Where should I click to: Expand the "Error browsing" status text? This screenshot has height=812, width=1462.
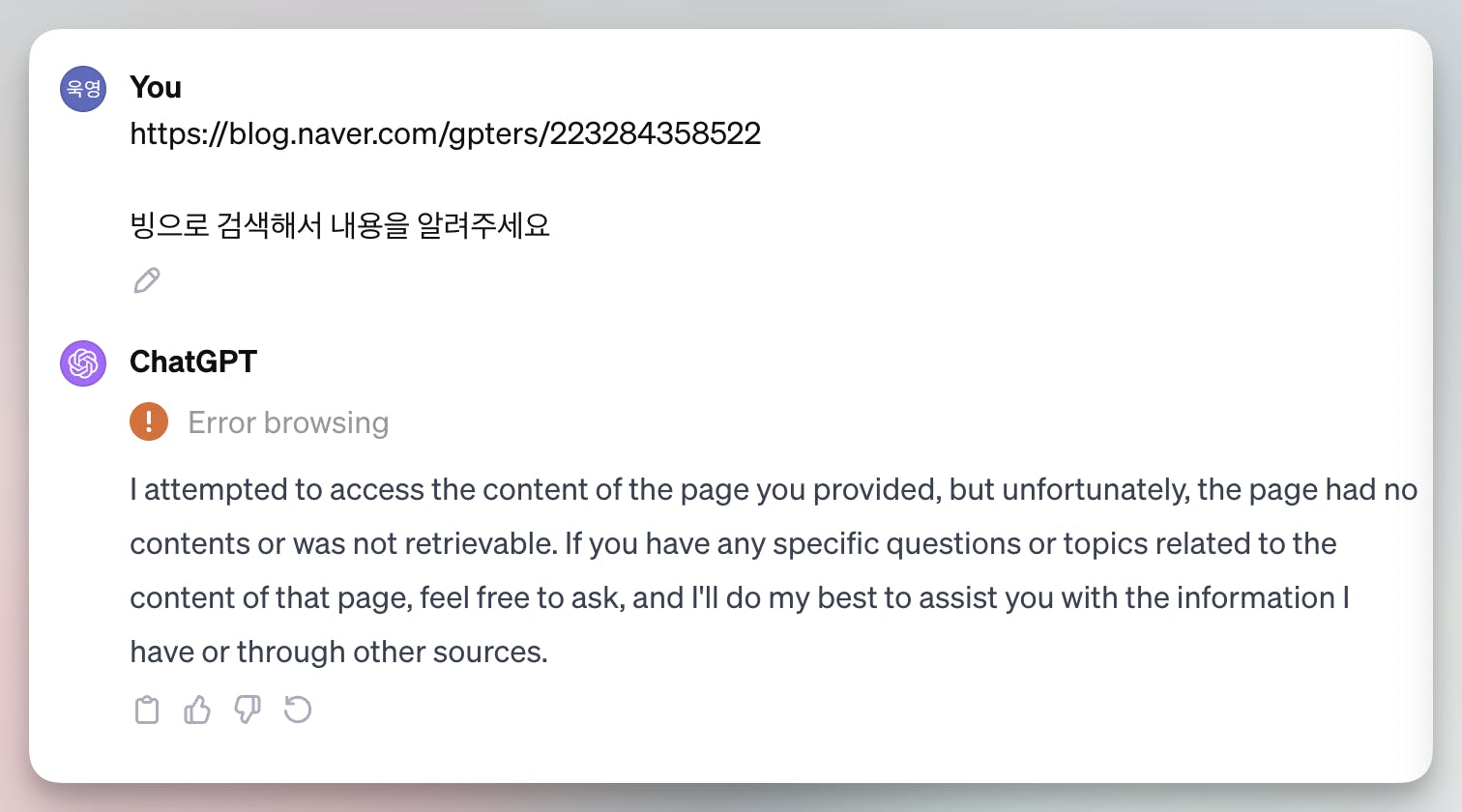tap(288, 422)
